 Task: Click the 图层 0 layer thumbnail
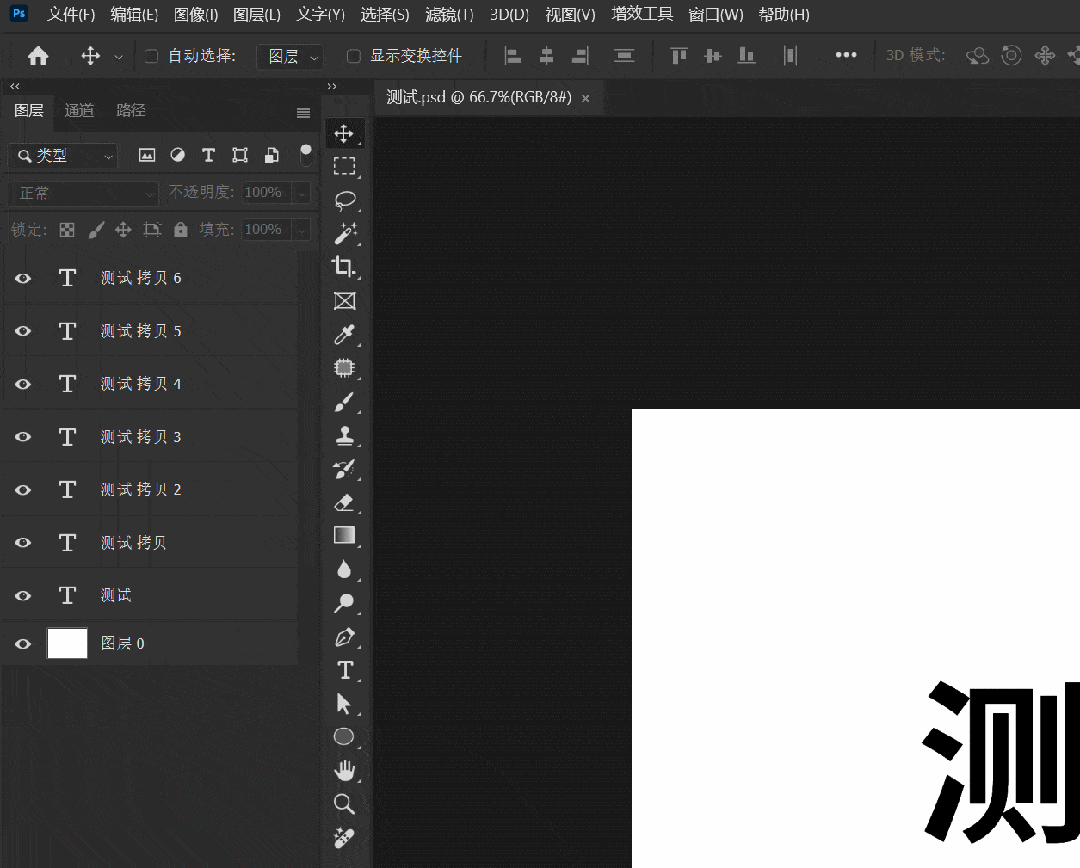click(67, 643)
